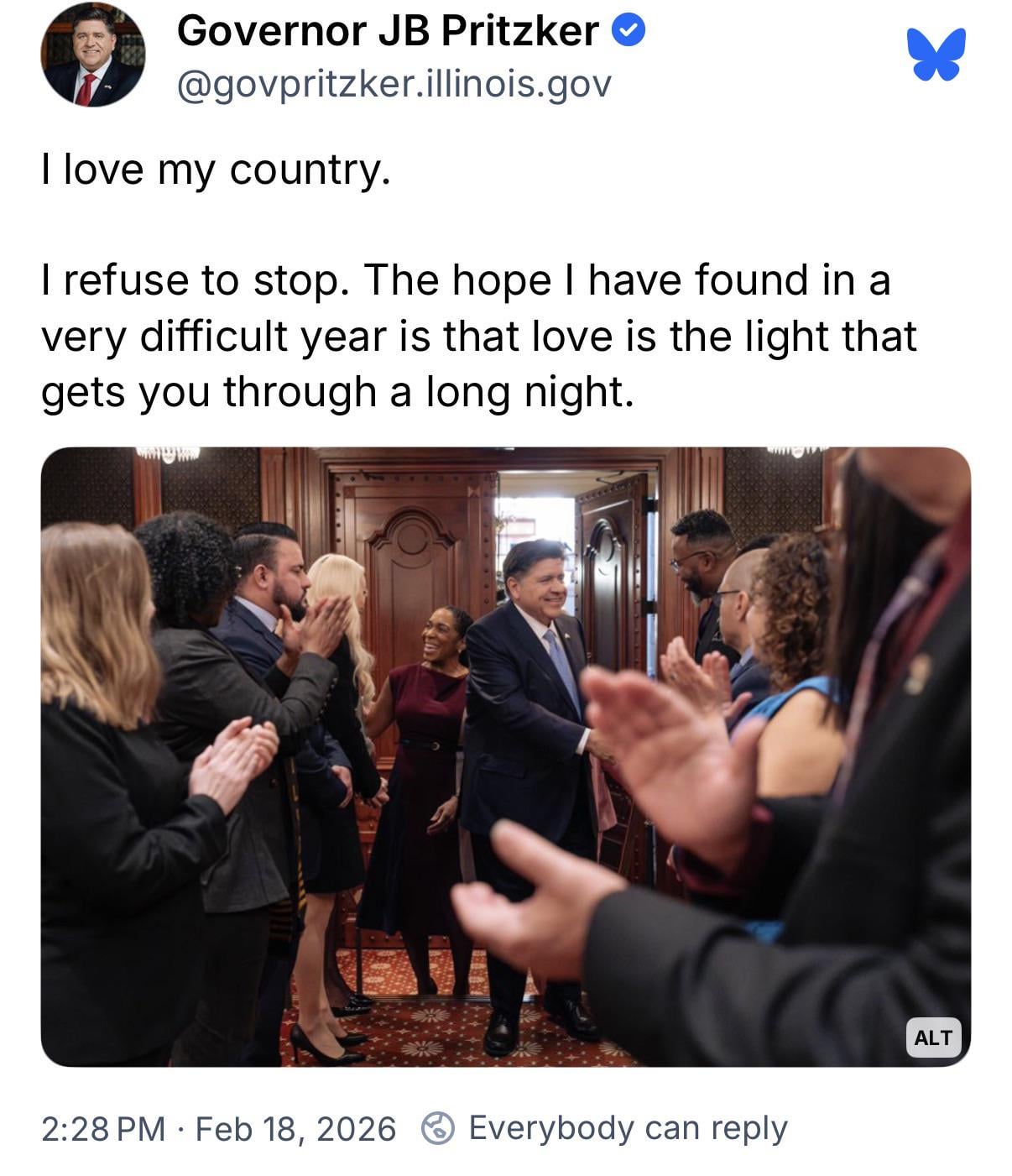Click the "2:28 PM" post time
The width and height of the screenshot is (1012, 1176).
(x=103, y=1128)
